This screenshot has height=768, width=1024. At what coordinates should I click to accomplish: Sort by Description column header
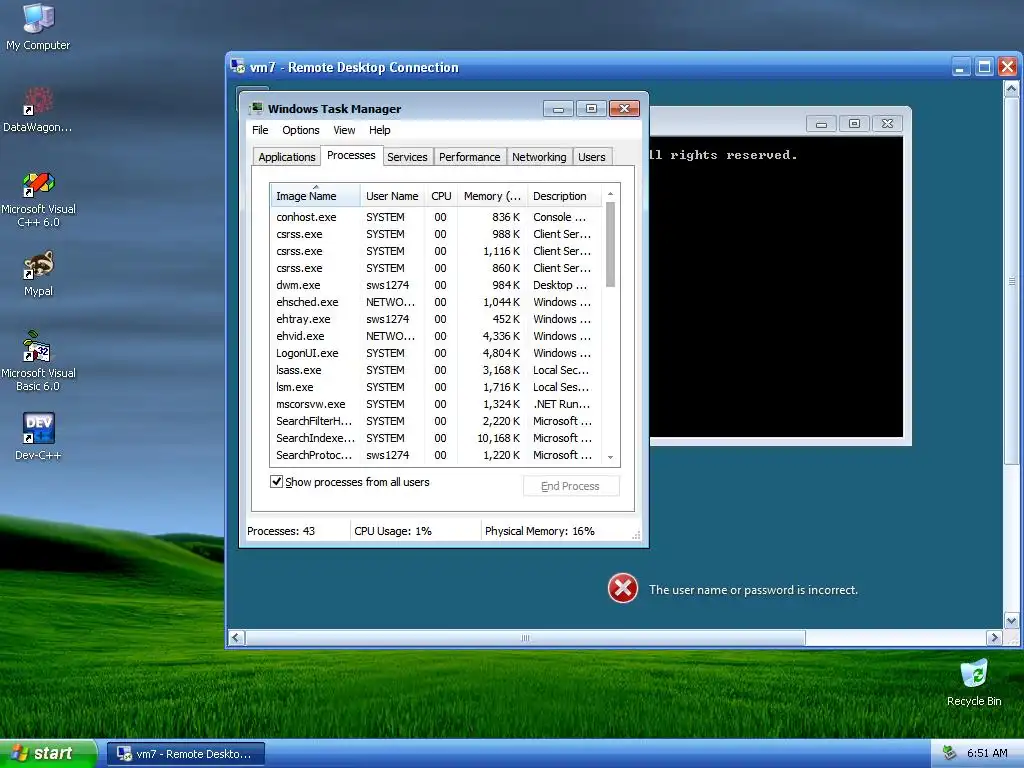[564, 195]
